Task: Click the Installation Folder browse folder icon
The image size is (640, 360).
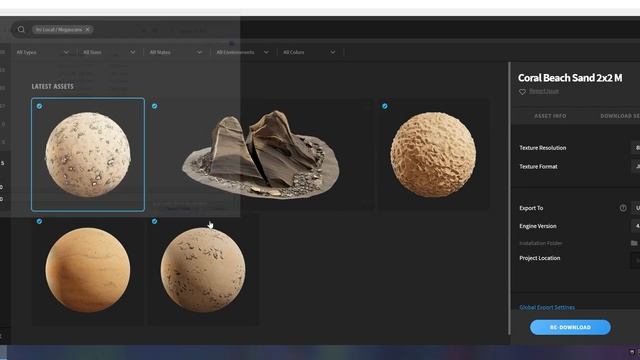Action: (634, 243)
